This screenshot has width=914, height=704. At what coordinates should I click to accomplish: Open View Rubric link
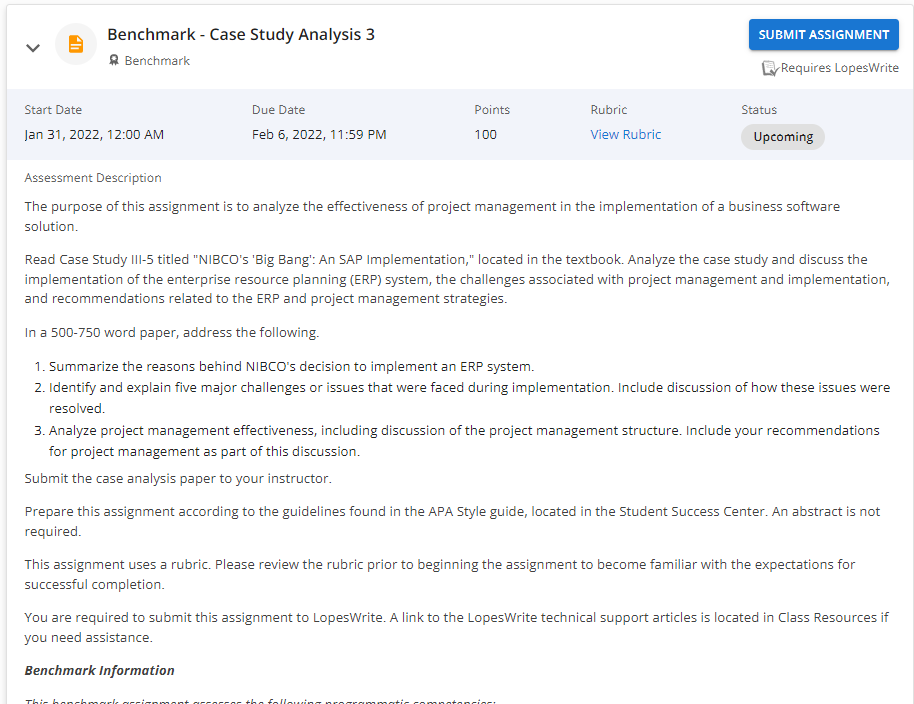[625, 134]
